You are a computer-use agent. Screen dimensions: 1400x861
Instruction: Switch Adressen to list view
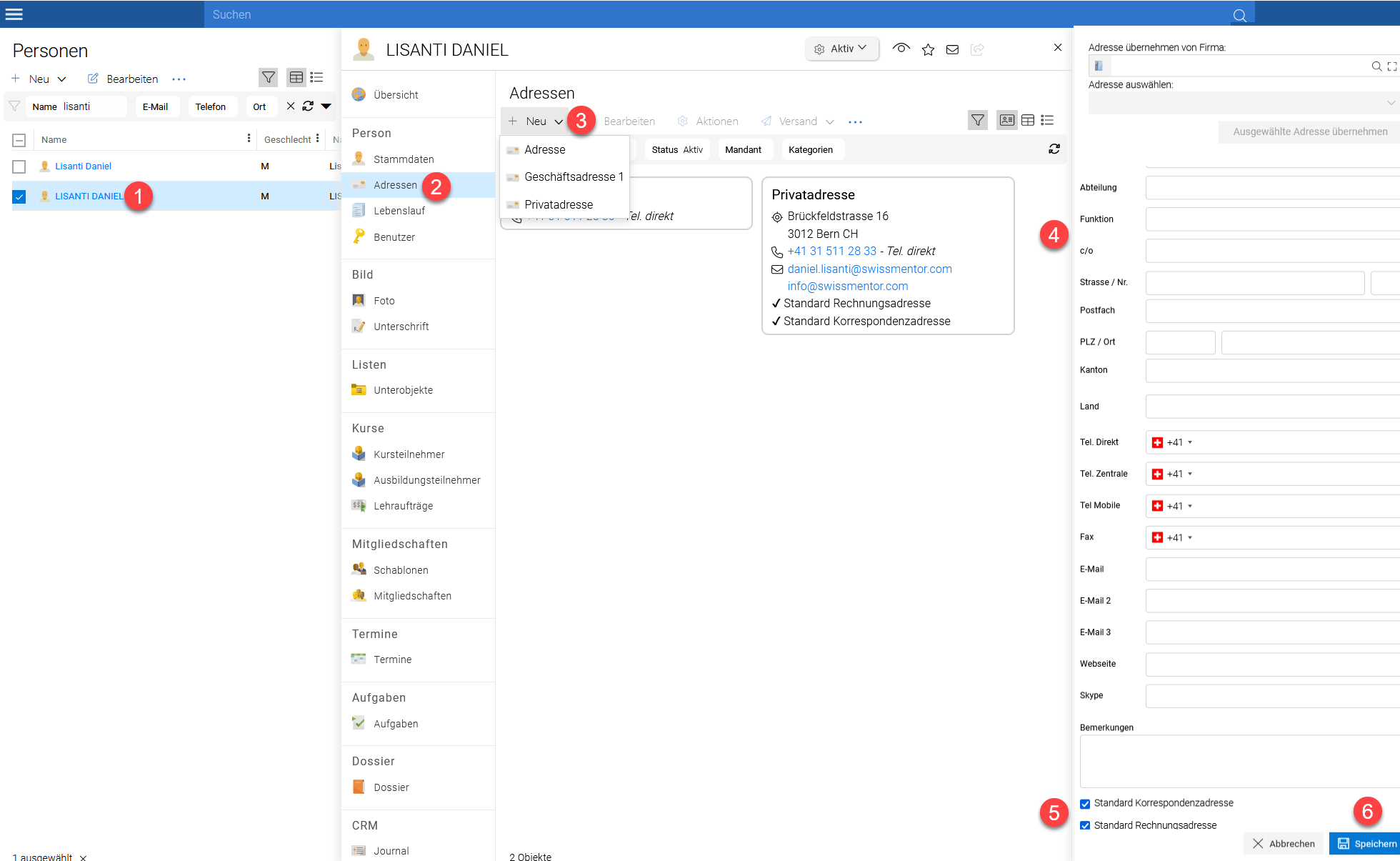click(x=1048, y=120)
